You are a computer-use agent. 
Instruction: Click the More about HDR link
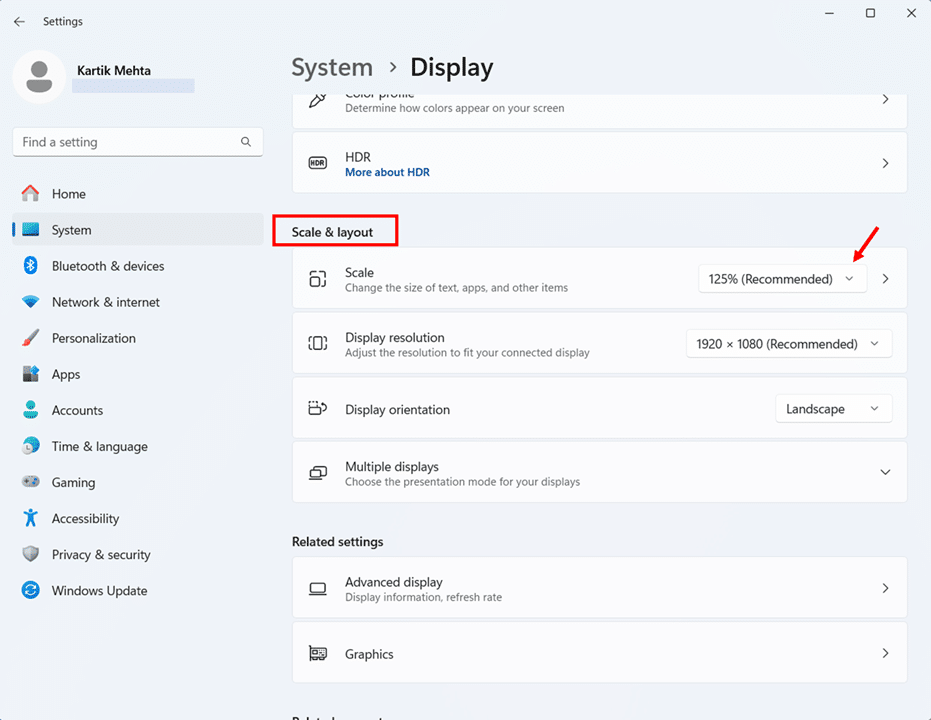point(387,172)
